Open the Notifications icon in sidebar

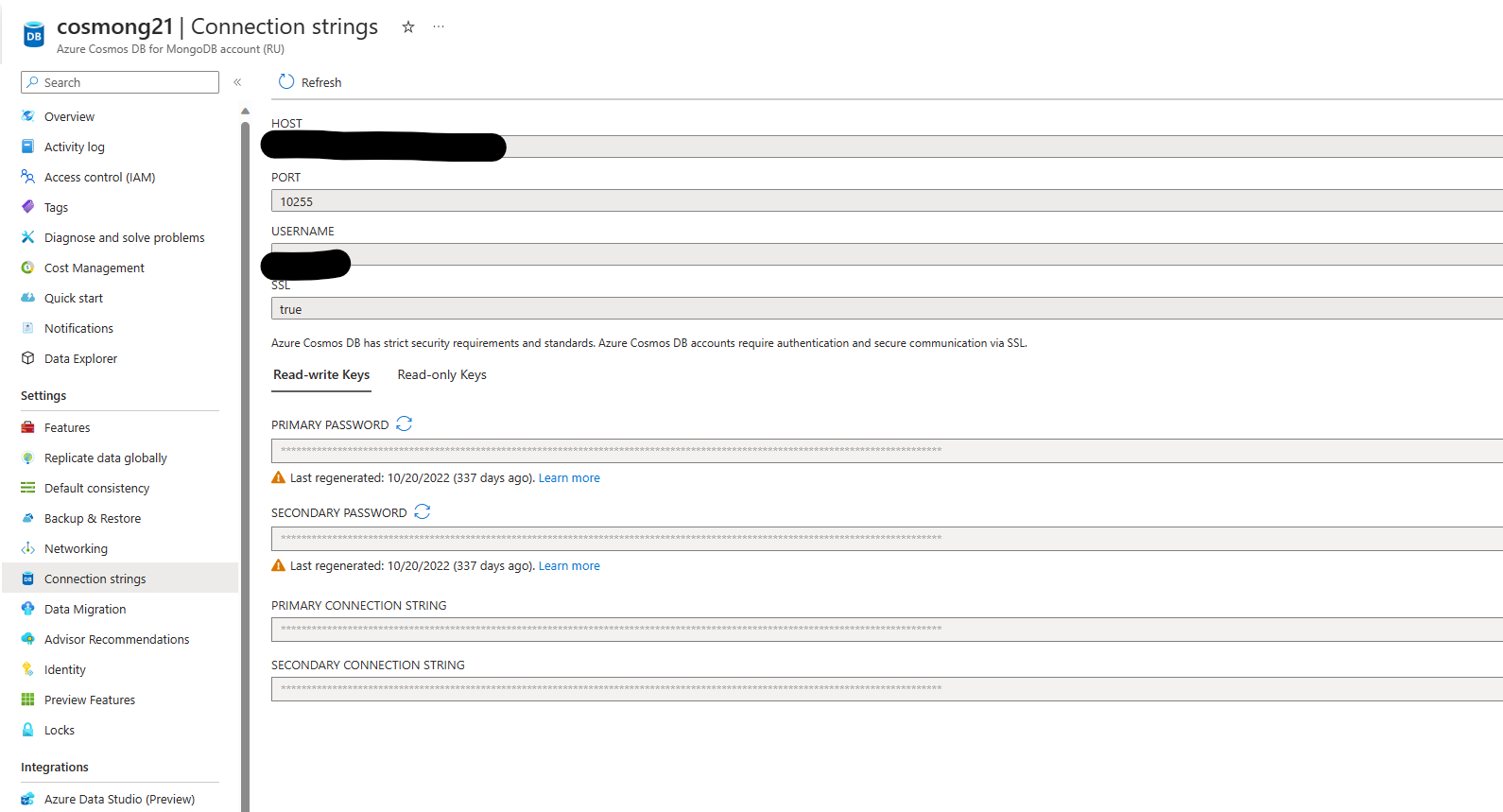coord(28,328)
